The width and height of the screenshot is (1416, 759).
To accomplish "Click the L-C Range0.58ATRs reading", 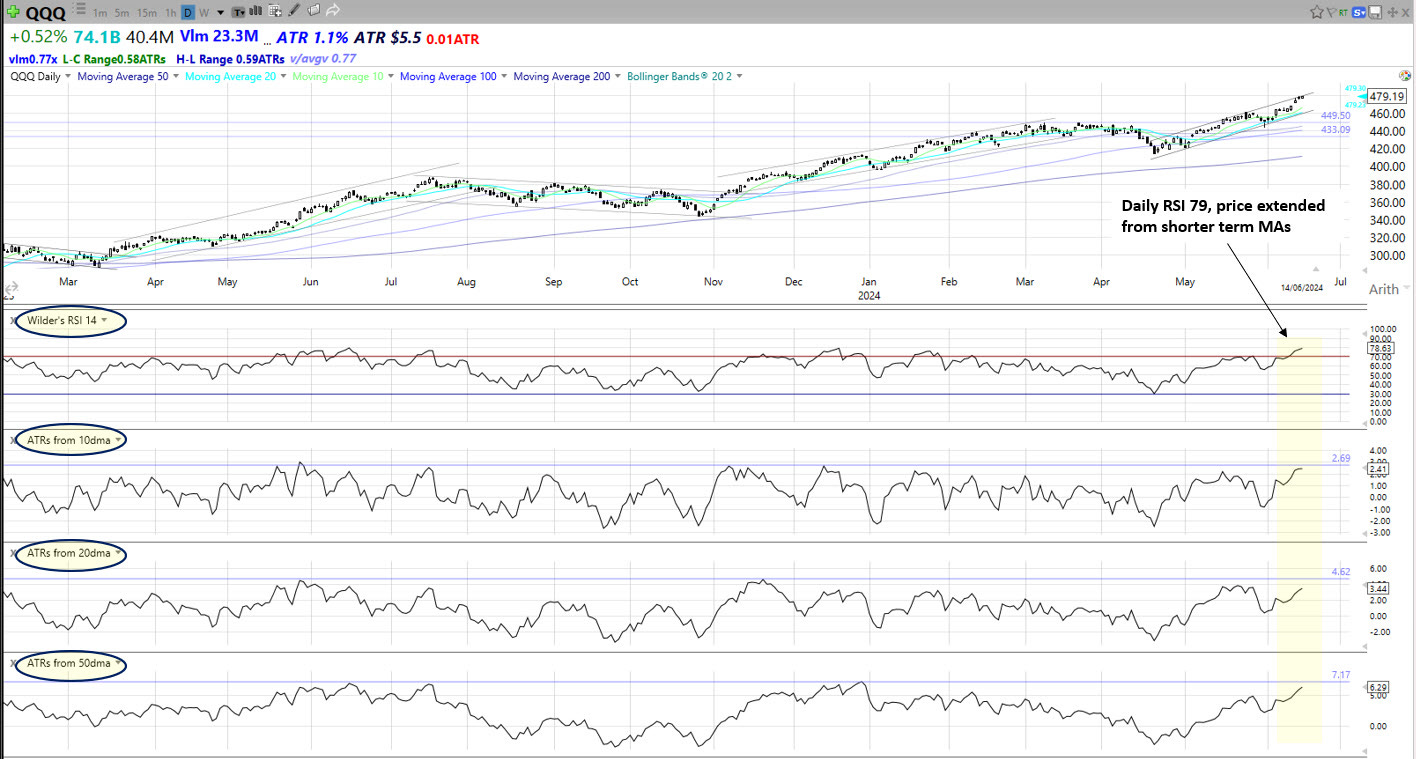I will coord(114,59).
